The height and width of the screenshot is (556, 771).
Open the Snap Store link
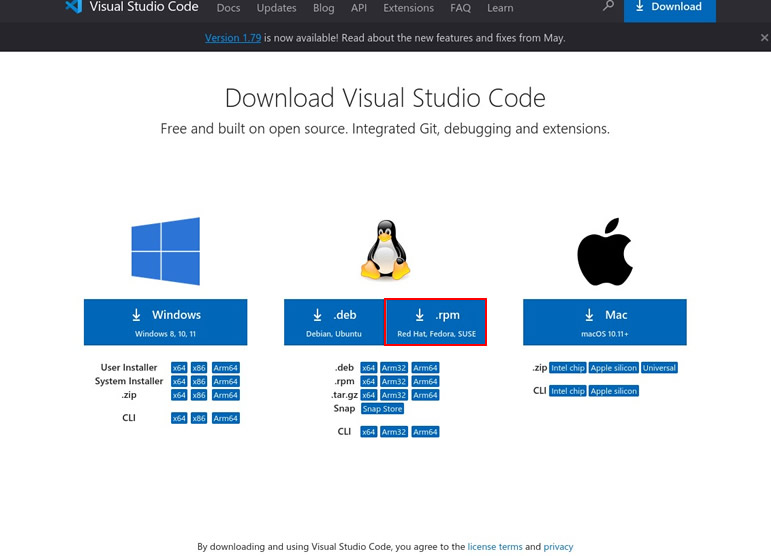[x=382, y=408]
